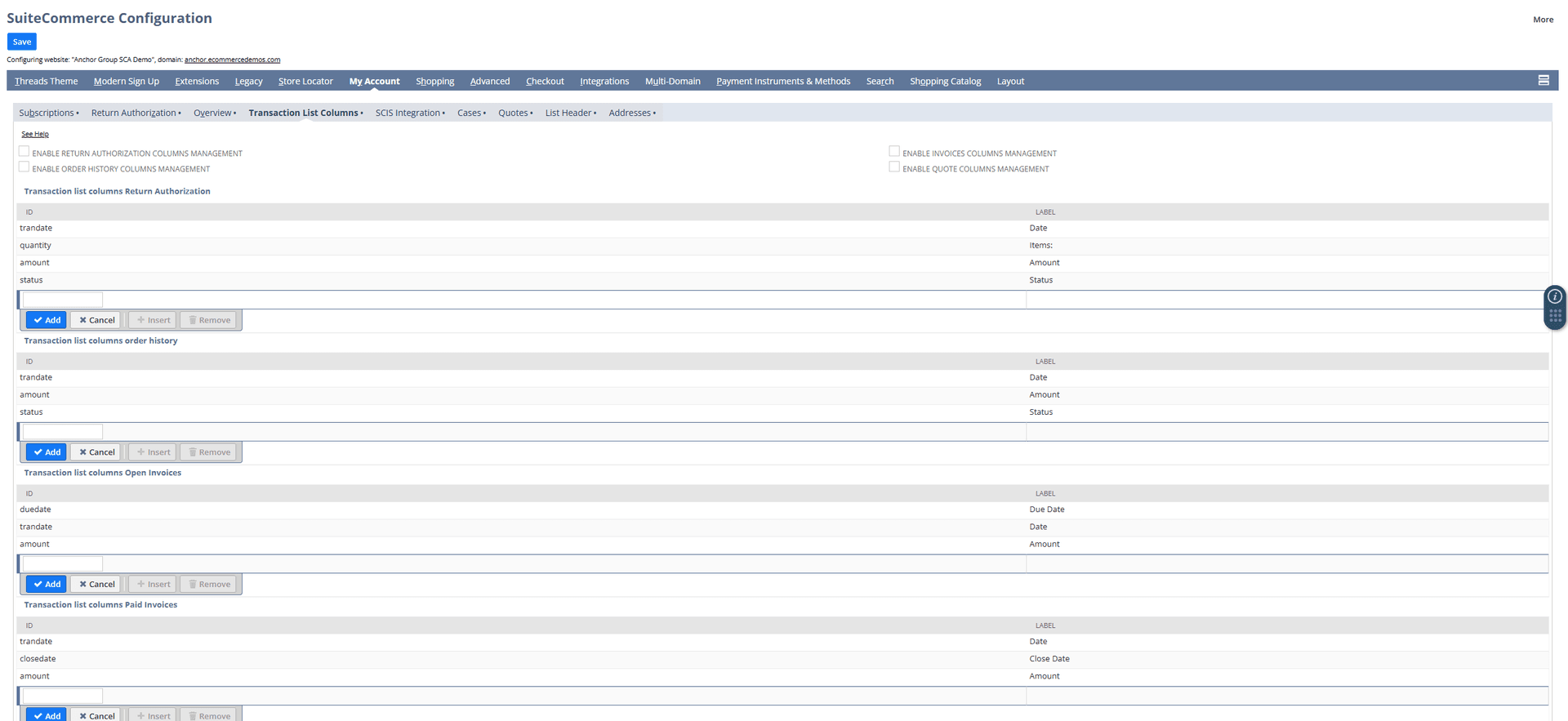Viewport: 1568px width, 721px height.
Task: Select the List Header subtab
Action: coord(570,113)
